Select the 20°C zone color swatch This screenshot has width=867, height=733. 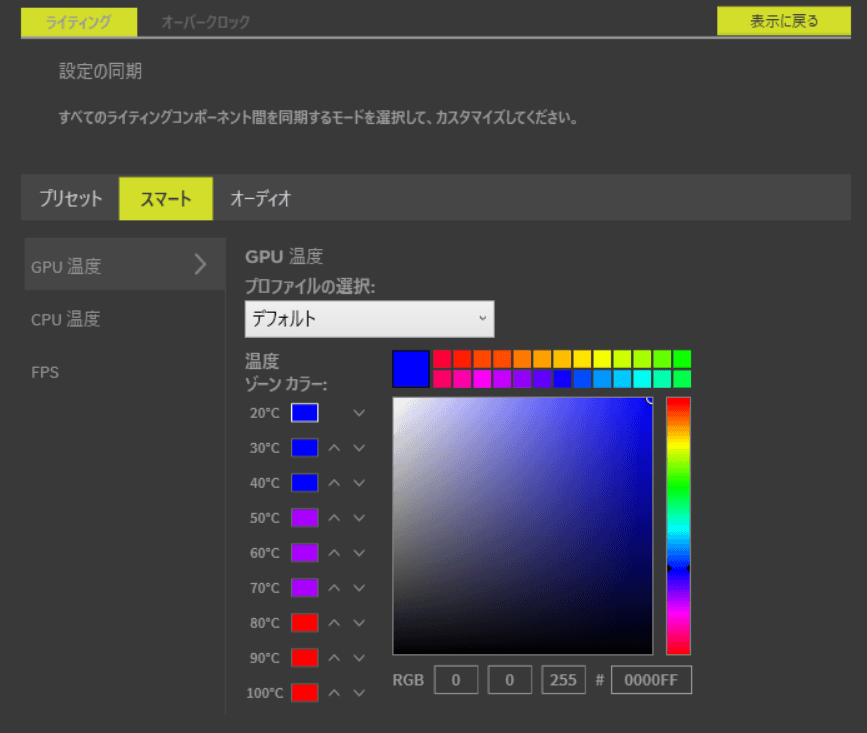(305, 413)
